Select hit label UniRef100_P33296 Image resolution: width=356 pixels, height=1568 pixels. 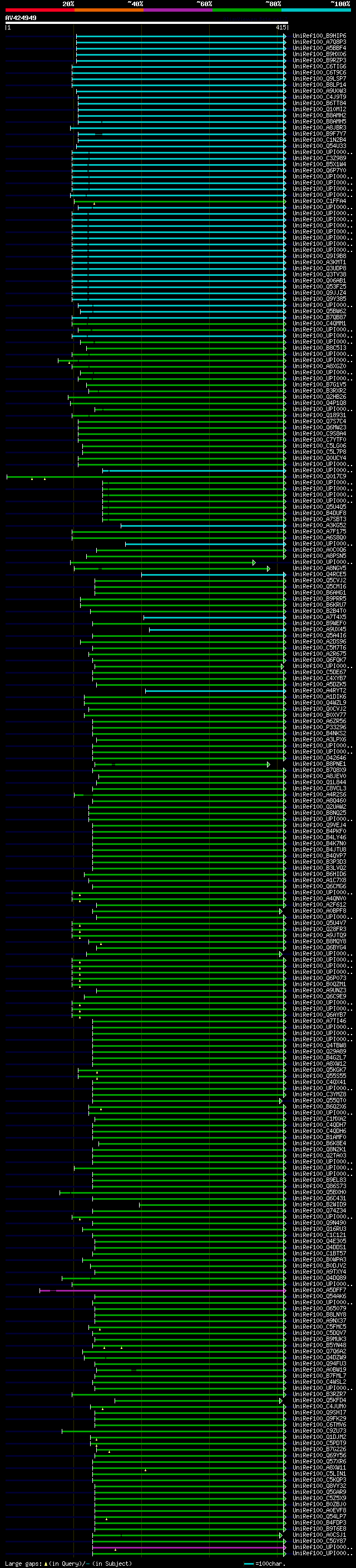tap(319, 728)
